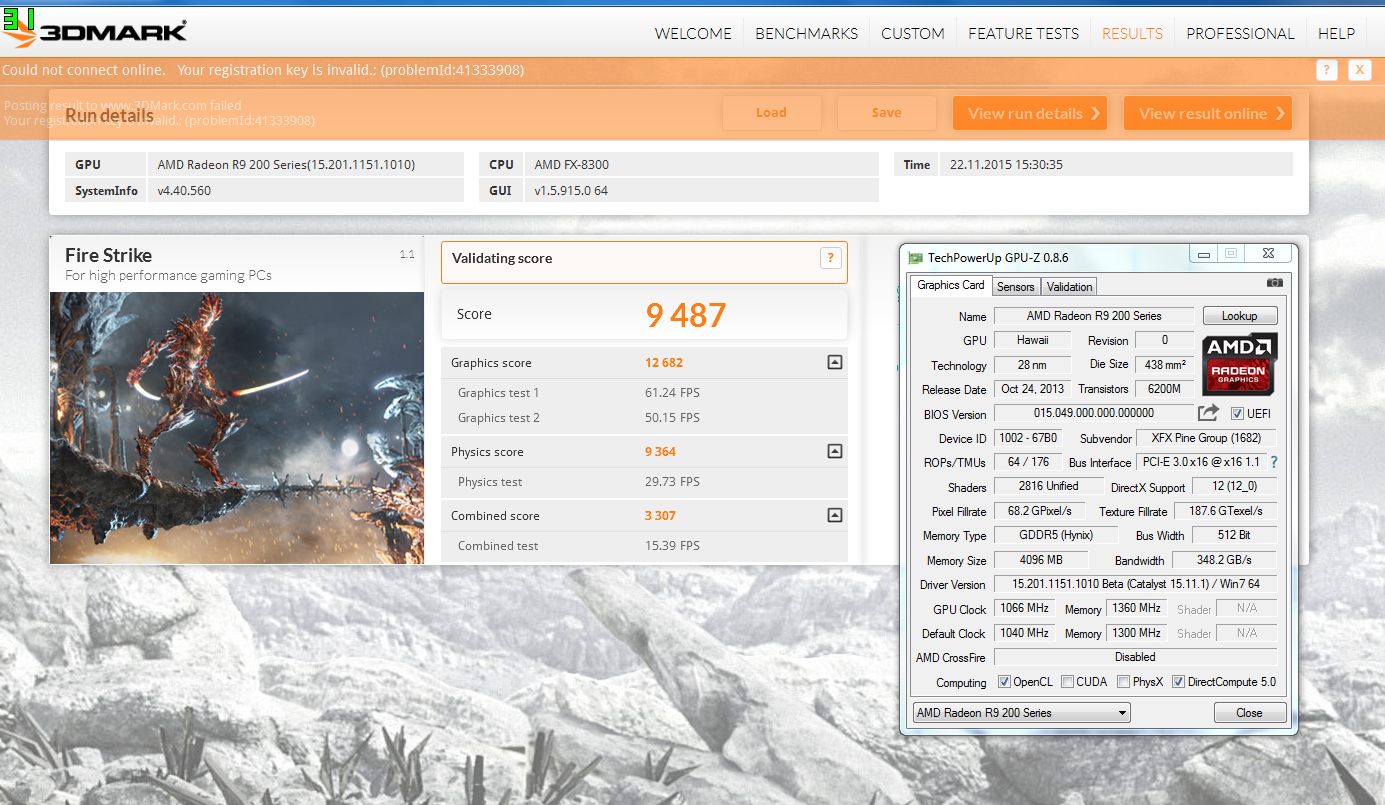Viewport: 1385px width, 805px height.
Task: Click the overall score 9 487
Action: pos(686,315)
